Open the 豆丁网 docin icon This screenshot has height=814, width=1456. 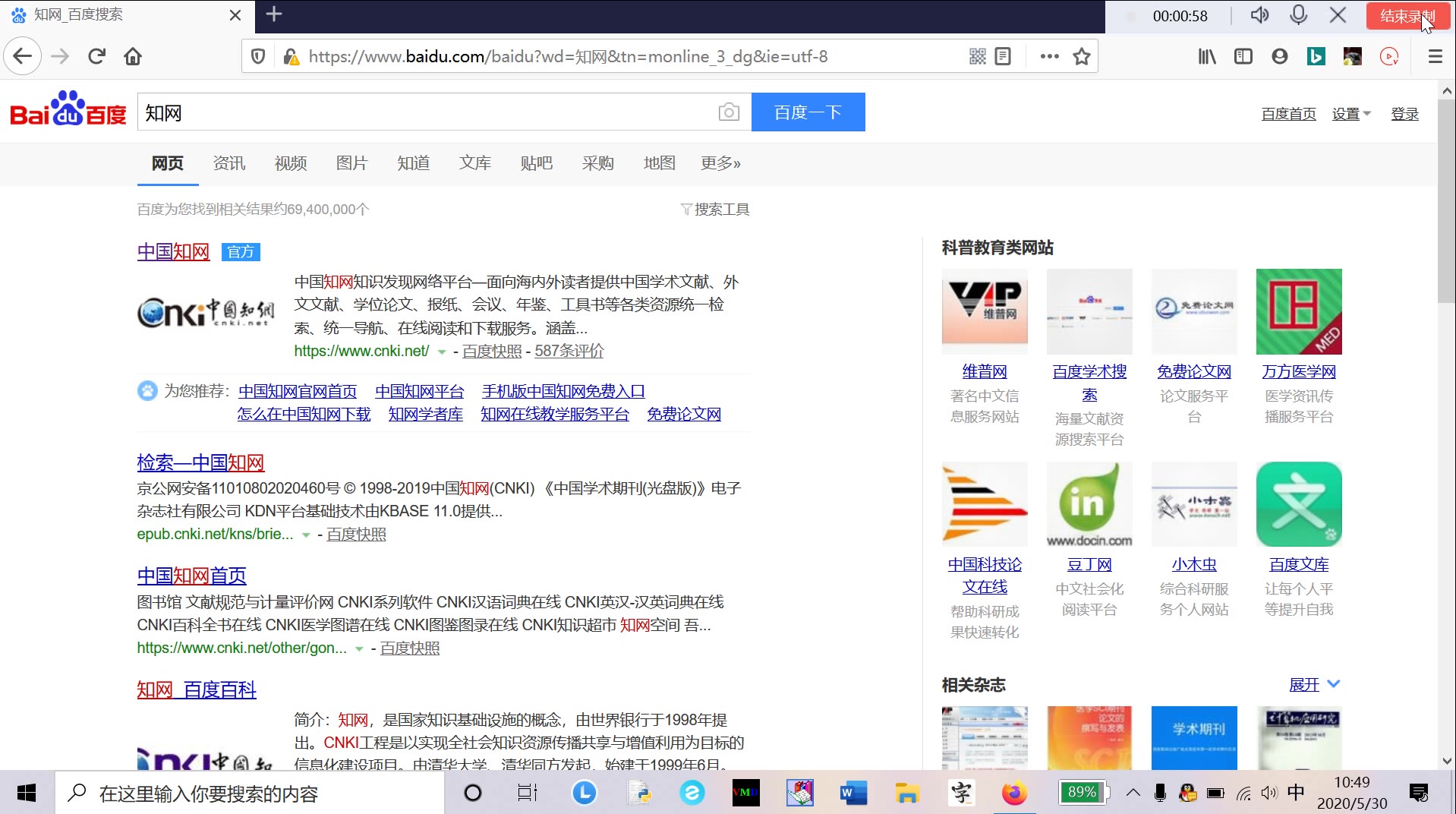pos(1089,504)
